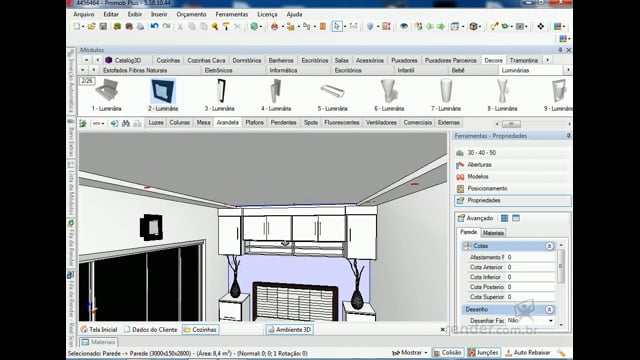Click the Avançado properties icon

[461, 218]
